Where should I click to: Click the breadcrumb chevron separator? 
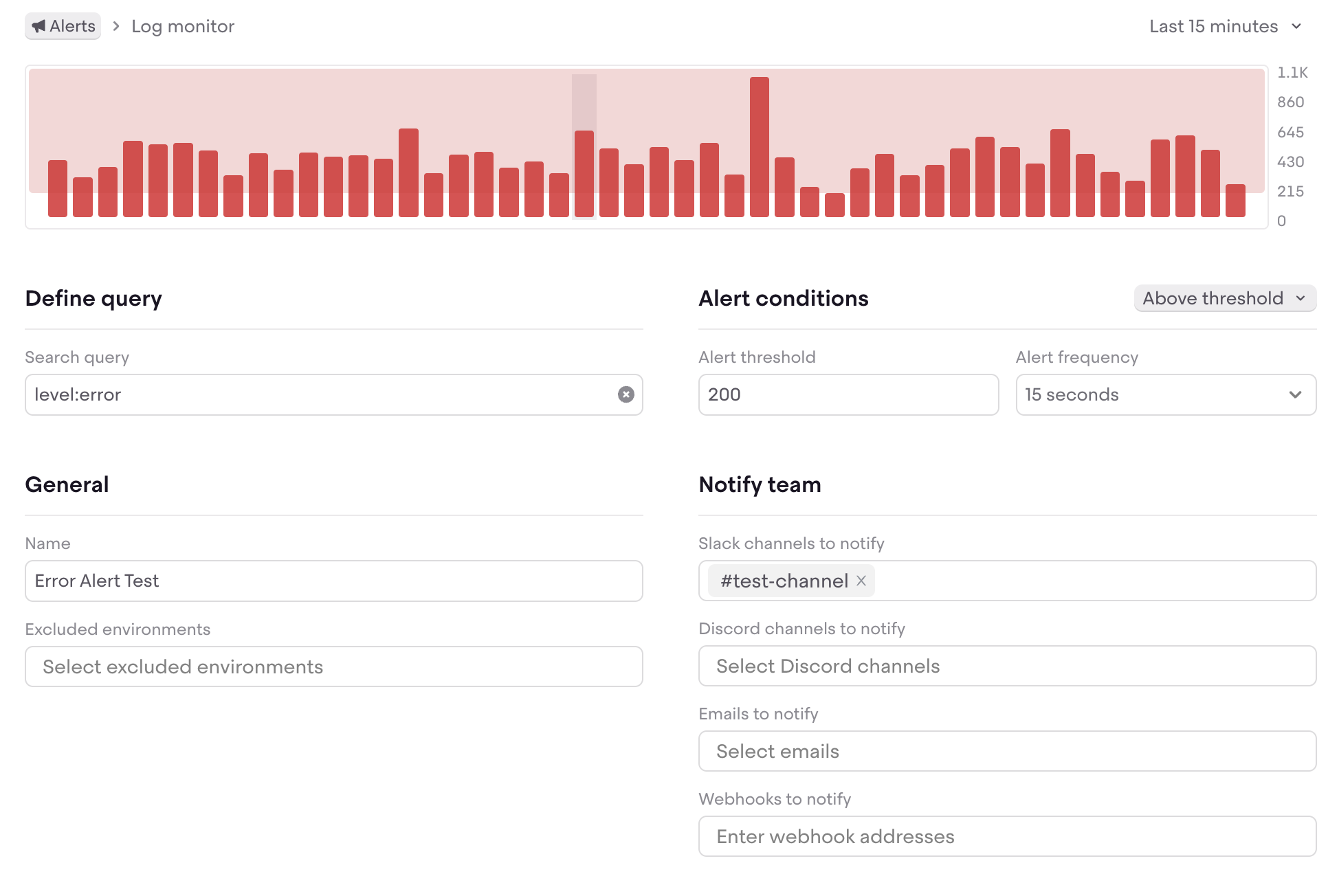pos(116,26)
